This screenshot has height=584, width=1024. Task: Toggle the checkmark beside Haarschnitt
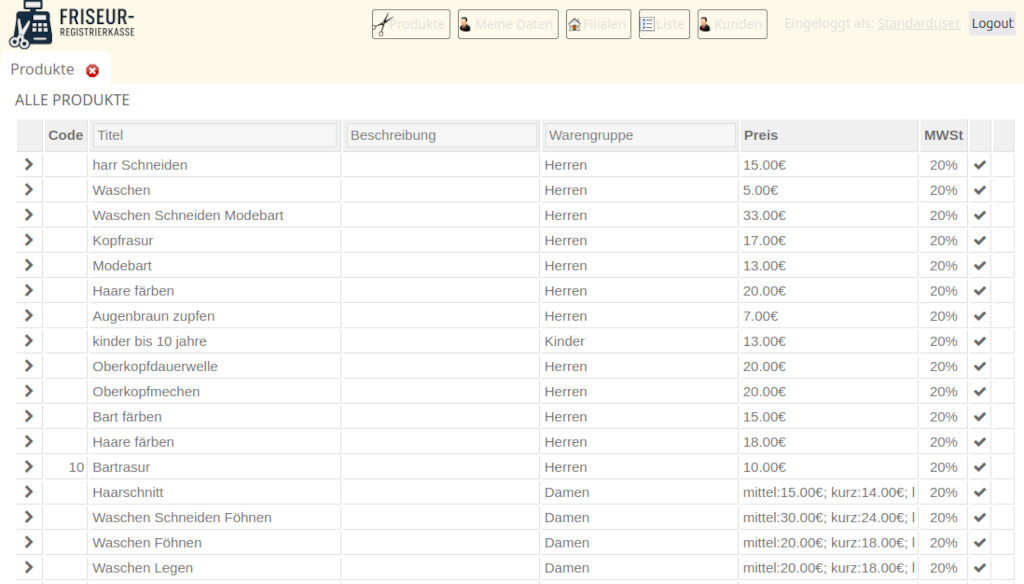(979, 492)
